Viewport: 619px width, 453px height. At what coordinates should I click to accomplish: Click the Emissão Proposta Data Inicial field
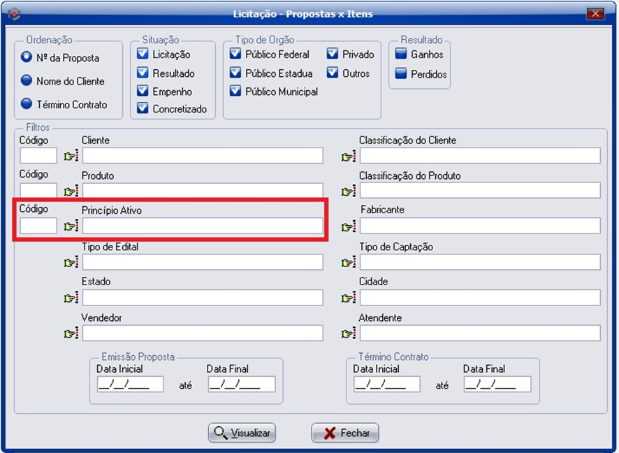(x=130, y=384)
